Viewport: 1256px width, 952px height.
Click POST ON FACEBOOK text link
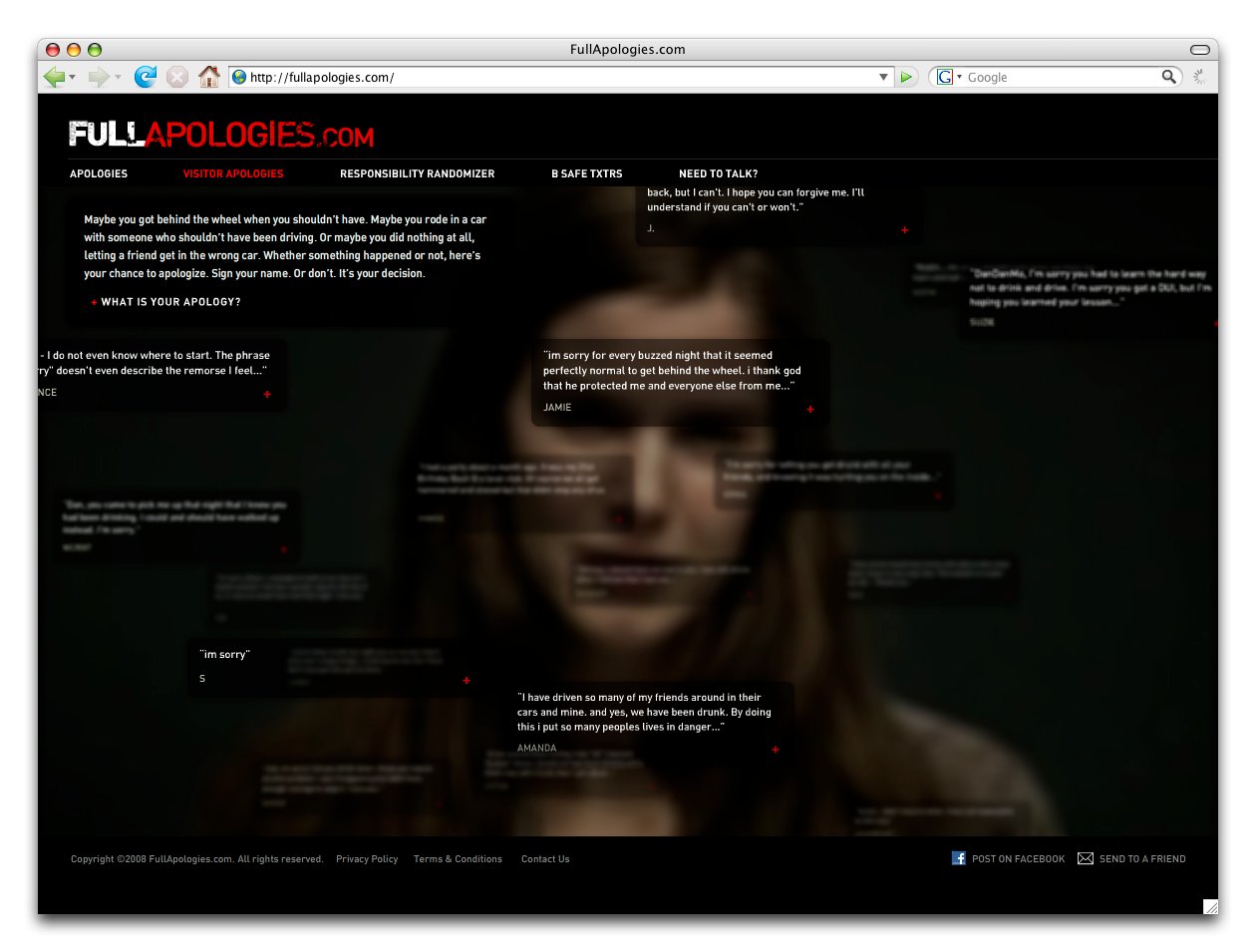coord(1018,859)
